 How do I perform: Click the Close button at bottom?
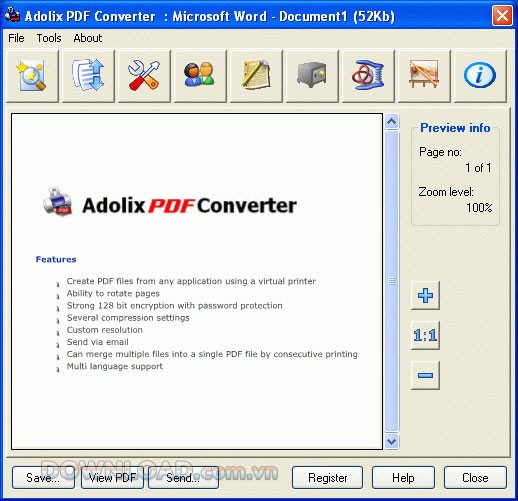click(x=475, y=478)
